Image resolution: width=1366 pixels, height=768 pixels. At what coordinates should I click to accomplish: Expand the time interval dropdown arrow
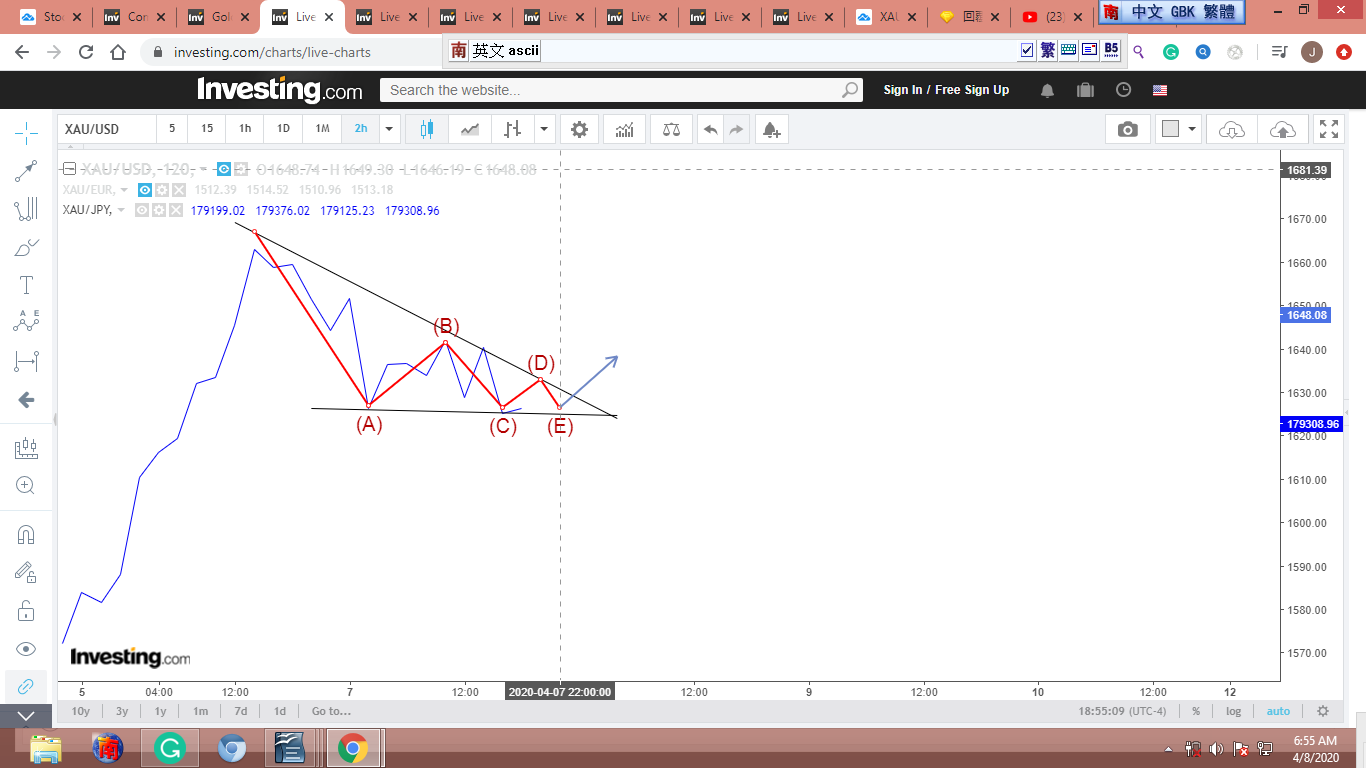[x=389, y=129]
